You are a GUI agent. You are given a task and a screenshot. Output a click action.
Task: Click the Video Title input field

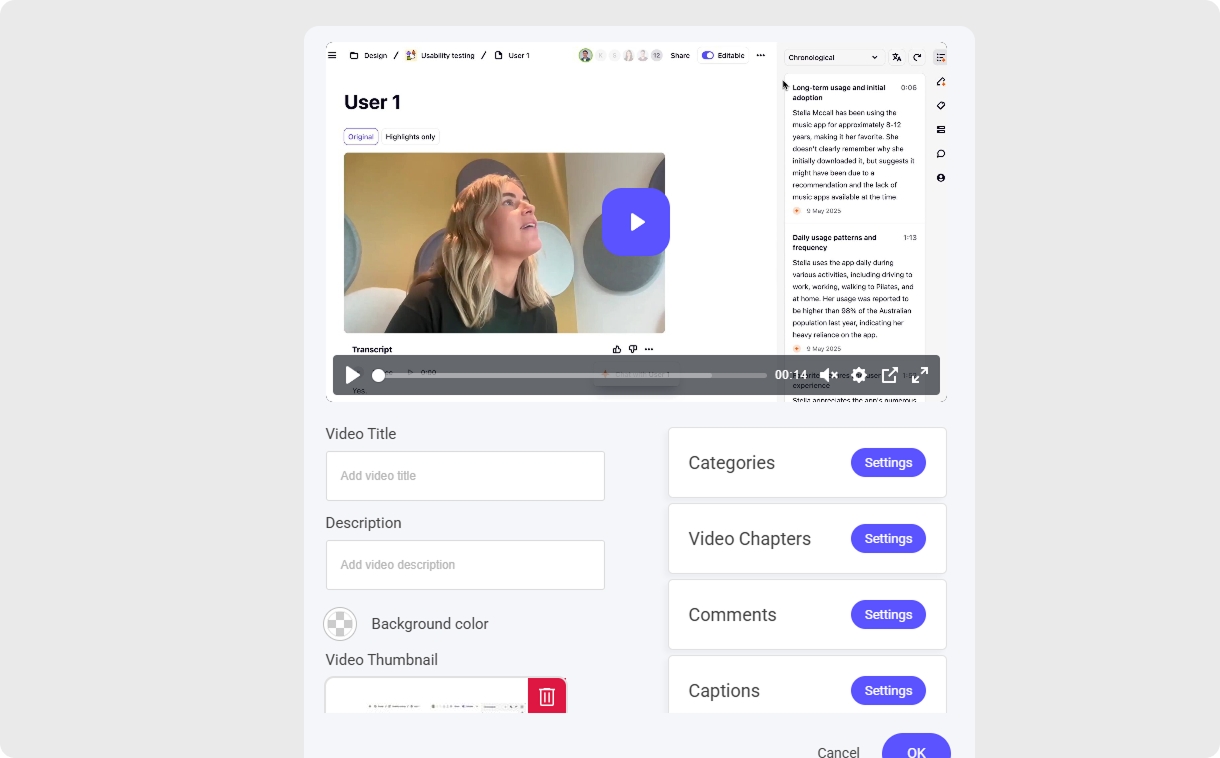point(465,476)
